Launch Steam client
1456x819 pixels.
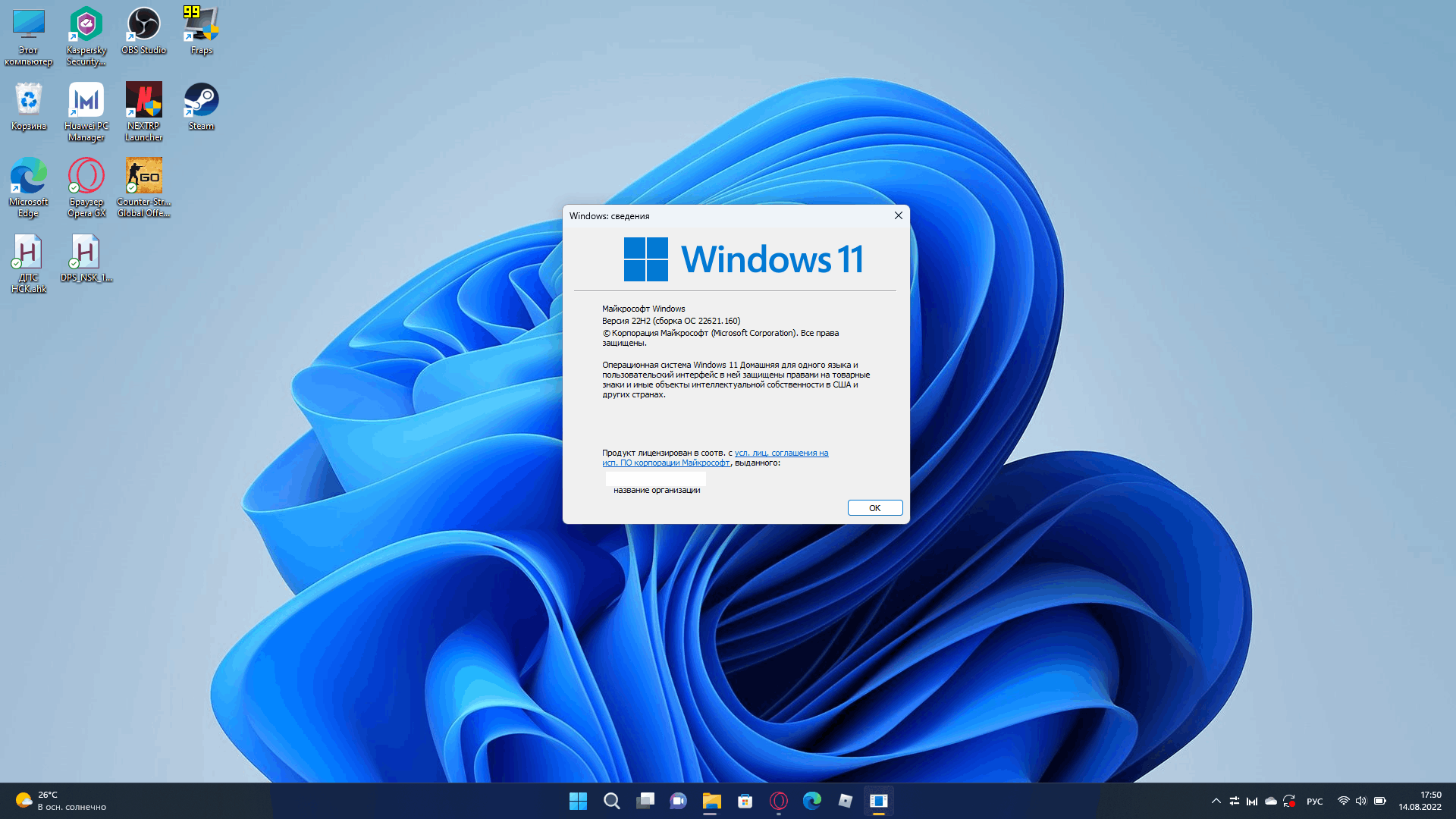200,100
